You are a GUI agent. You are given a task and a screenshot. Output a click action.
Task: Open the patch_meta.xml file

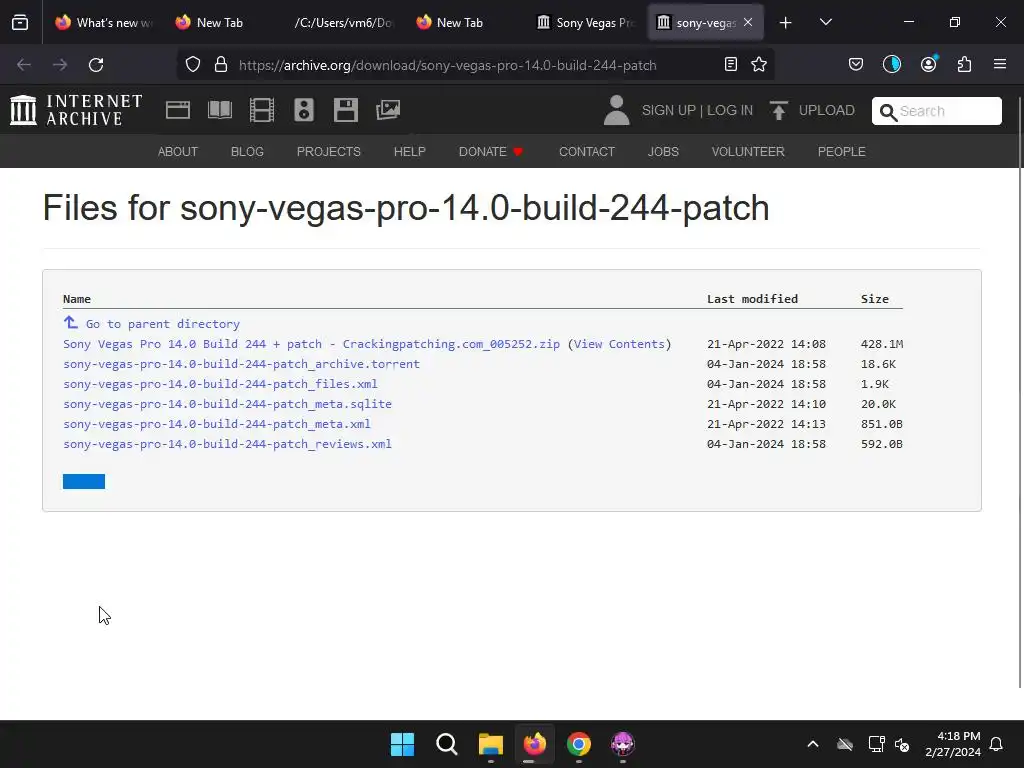tap(217, 424)
